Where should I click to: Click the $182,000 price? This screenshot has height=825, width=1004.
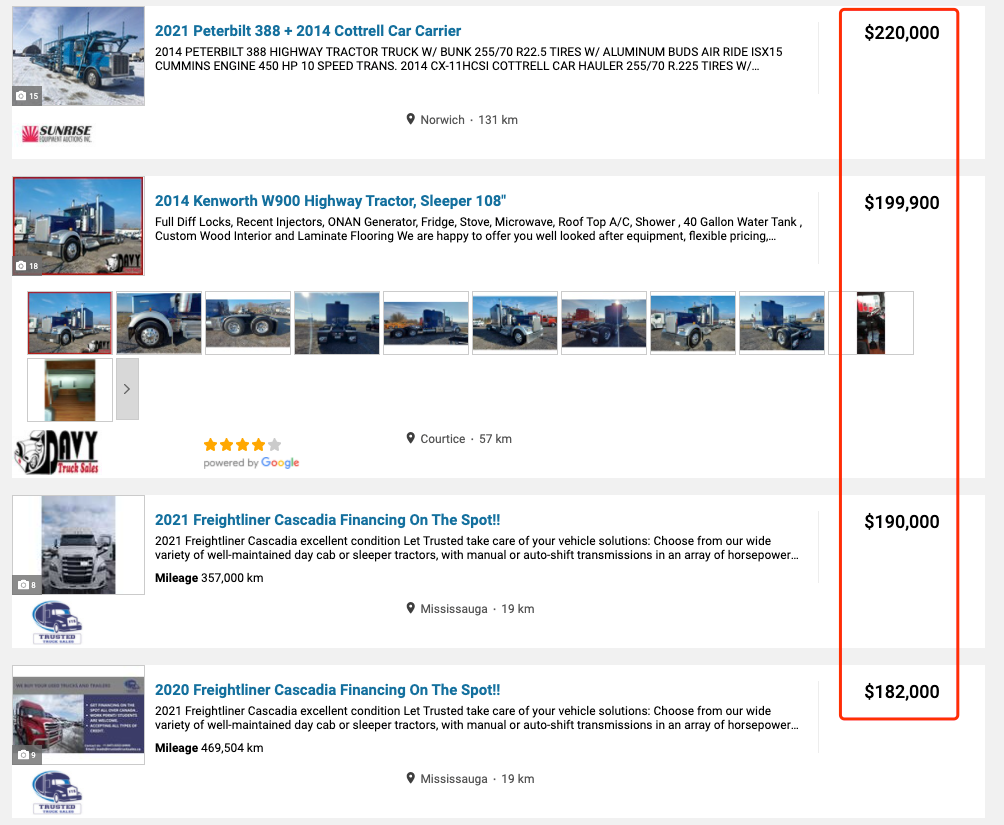coord(902,691)
